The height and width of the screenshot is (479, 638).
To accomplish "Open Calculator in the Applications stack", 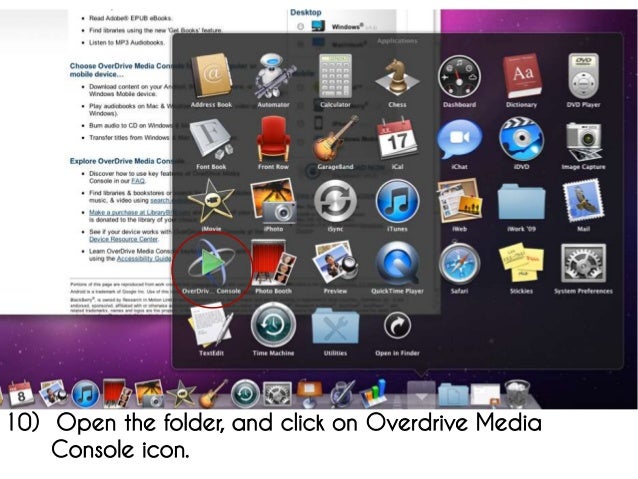I will 335,76.
